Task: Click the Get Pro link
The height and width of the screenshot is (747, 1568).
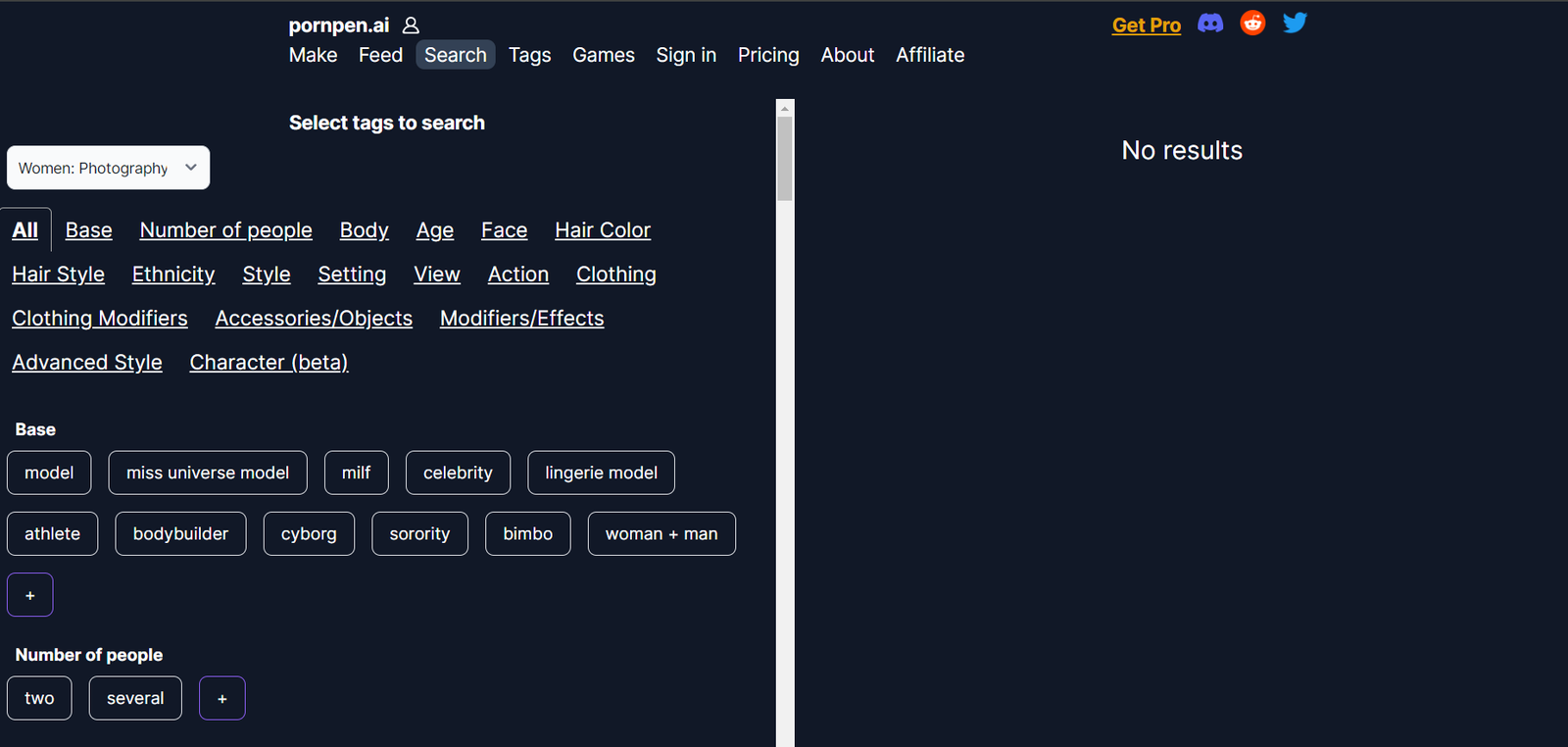Action: point(1146,25)
